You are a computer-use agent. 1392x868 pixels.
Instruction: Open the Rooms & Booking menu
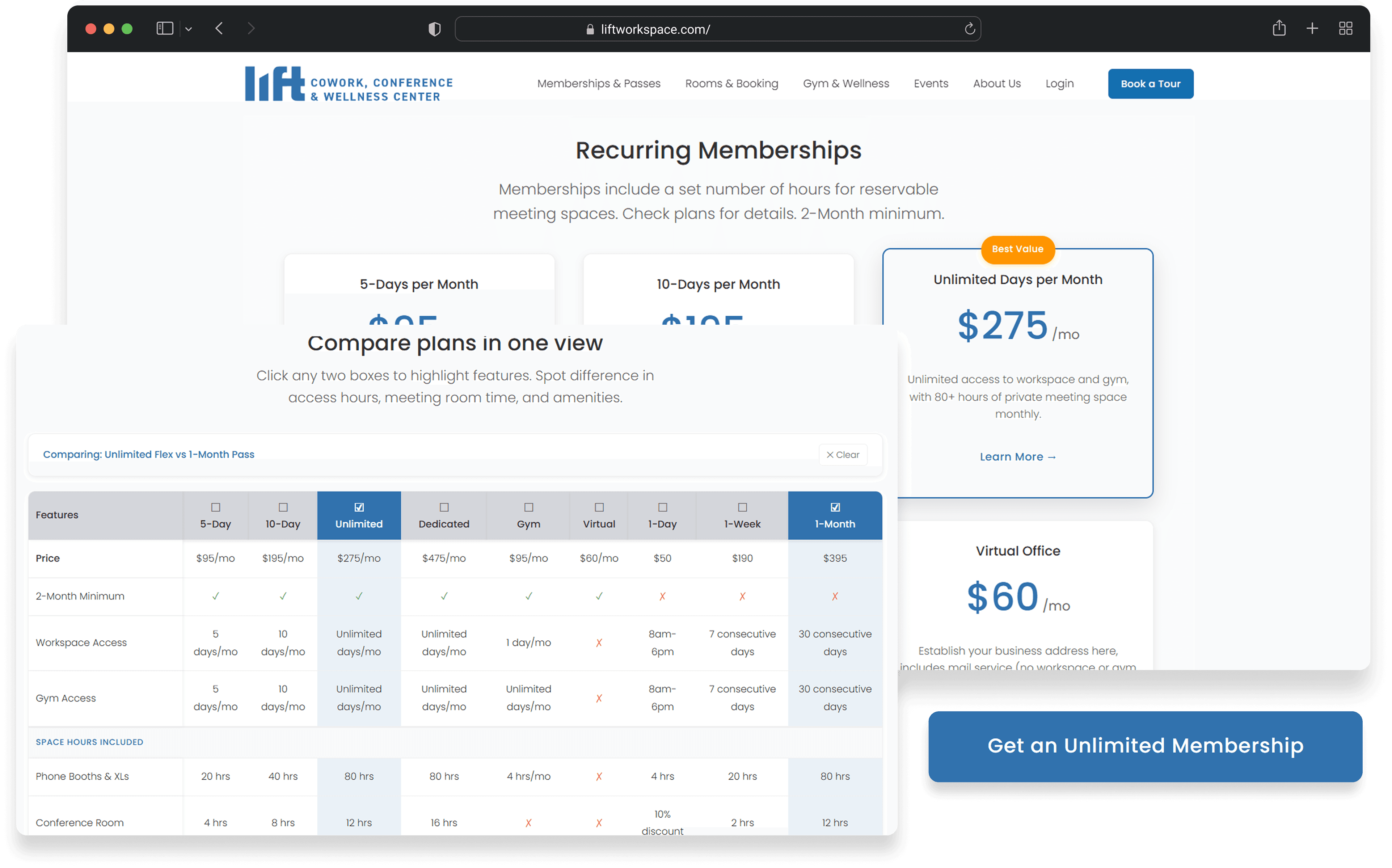(x=731, y=83)
